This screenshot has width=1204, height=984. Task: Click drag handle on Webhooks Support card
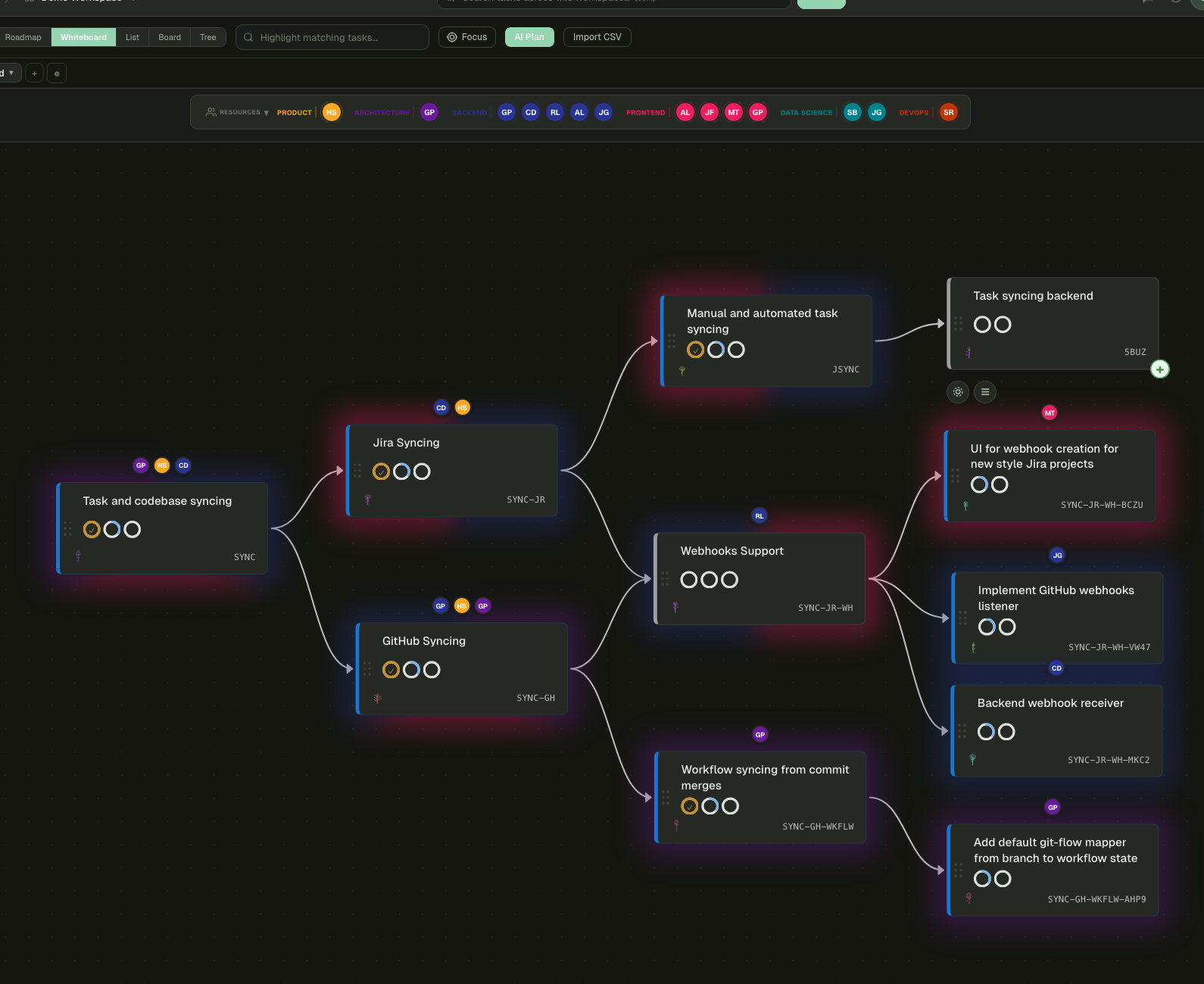665,579
